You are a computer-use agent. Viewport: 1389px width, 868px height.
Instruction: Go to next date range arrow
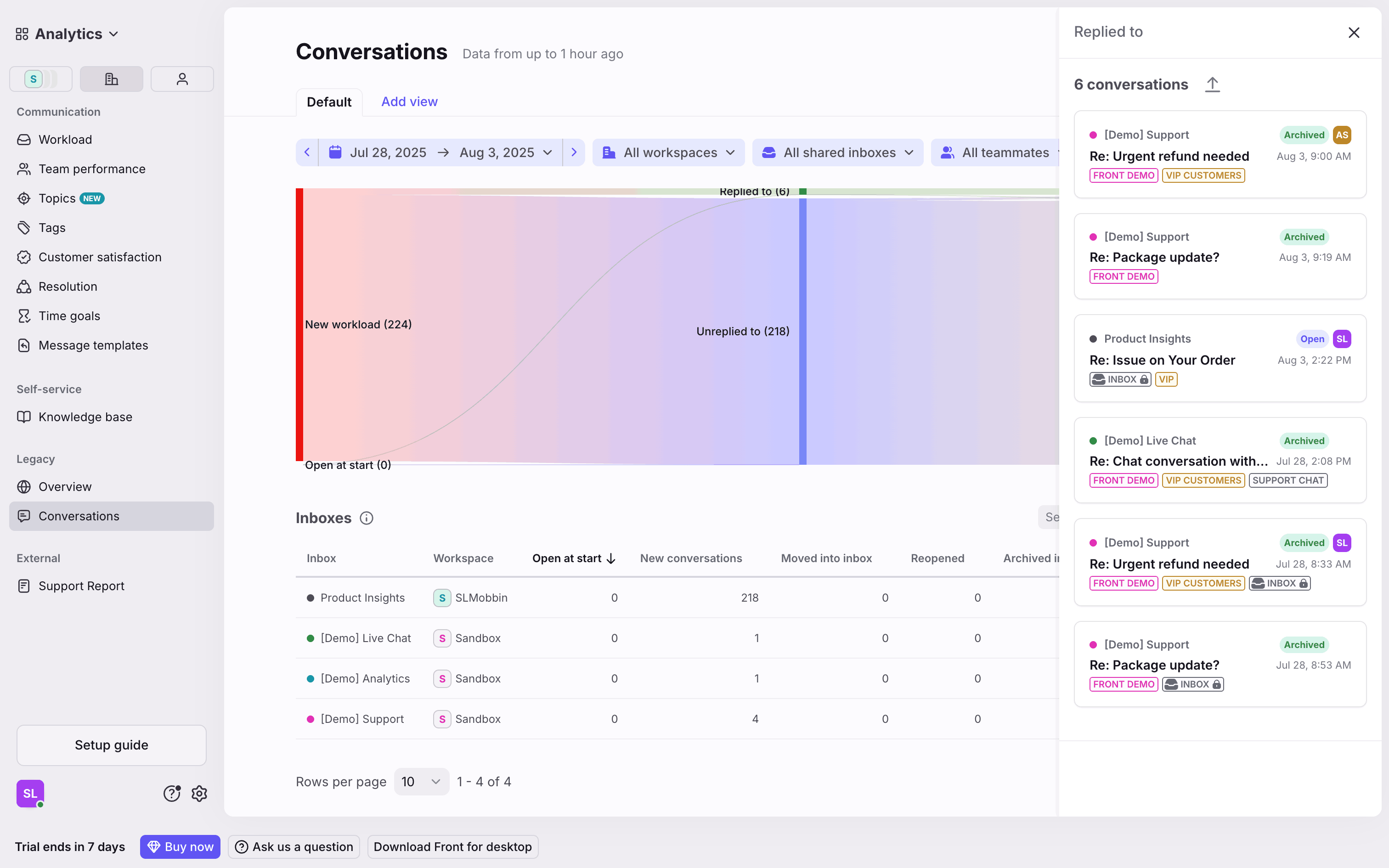(x=574, y=152)
